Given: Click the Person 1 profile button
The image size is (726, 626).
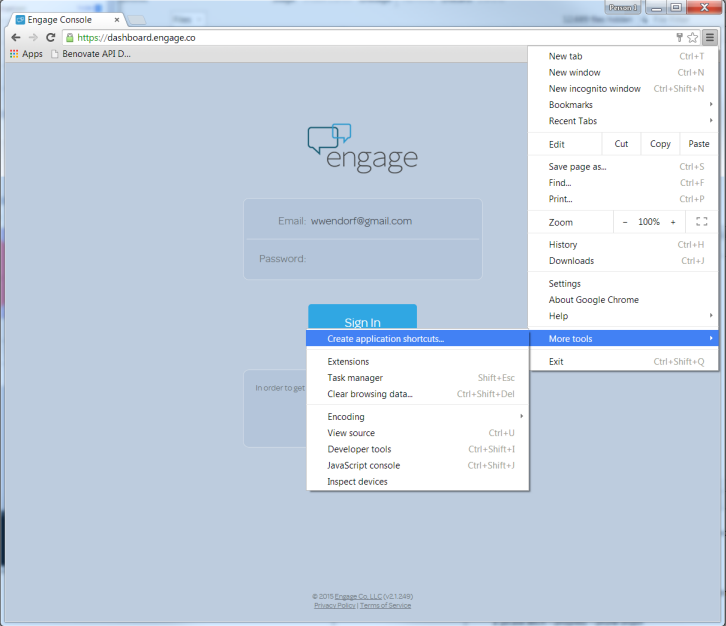Looking at the screenshot, I should coord(622,7).
